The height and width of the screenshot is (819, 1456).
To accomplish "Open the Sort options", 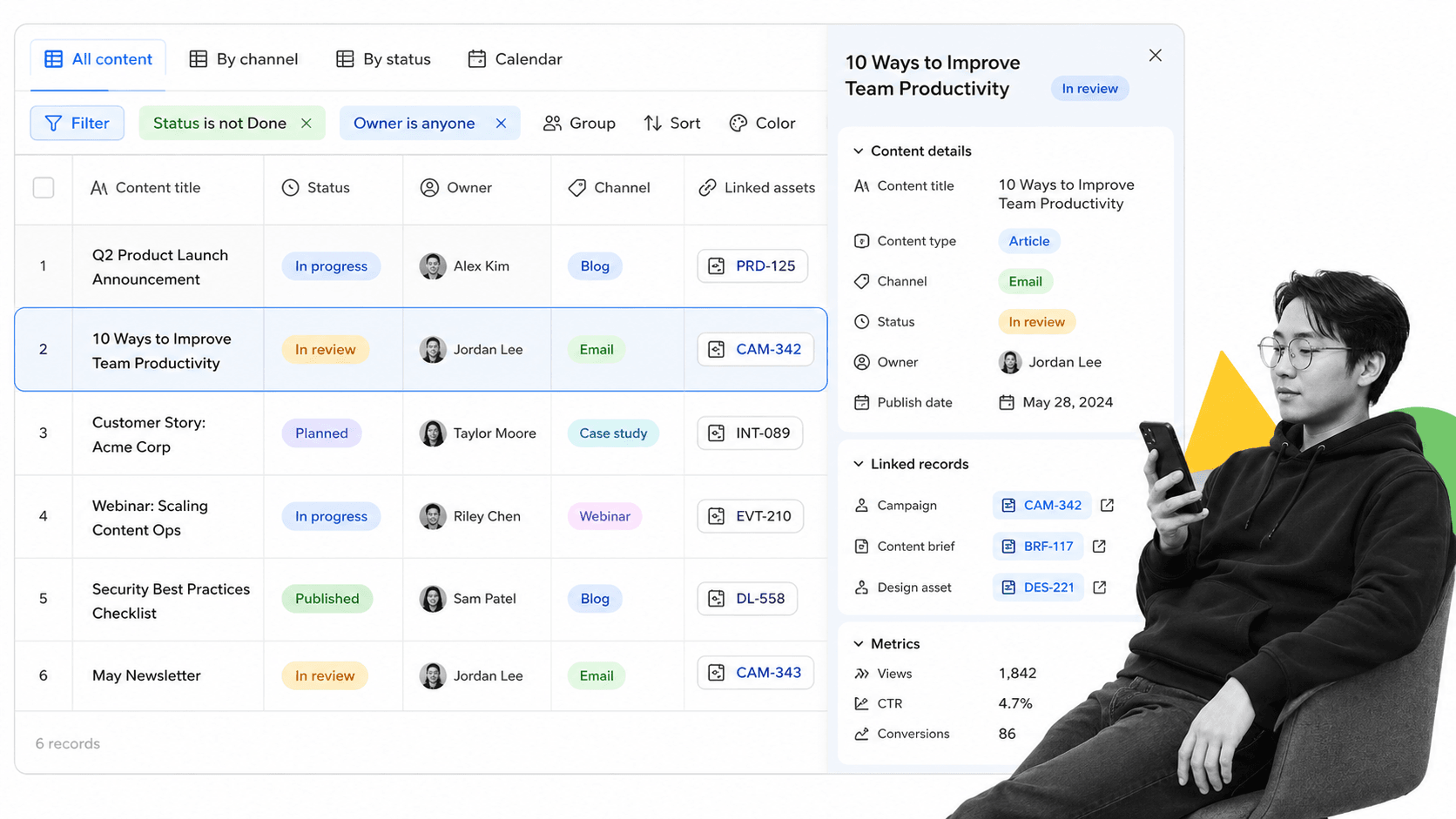I will tap(672, 124).
